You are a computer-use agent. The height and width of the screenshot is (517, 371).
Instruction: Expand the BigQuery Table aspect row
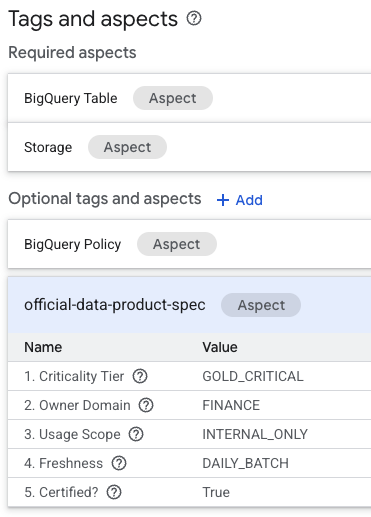coord(189,98)
